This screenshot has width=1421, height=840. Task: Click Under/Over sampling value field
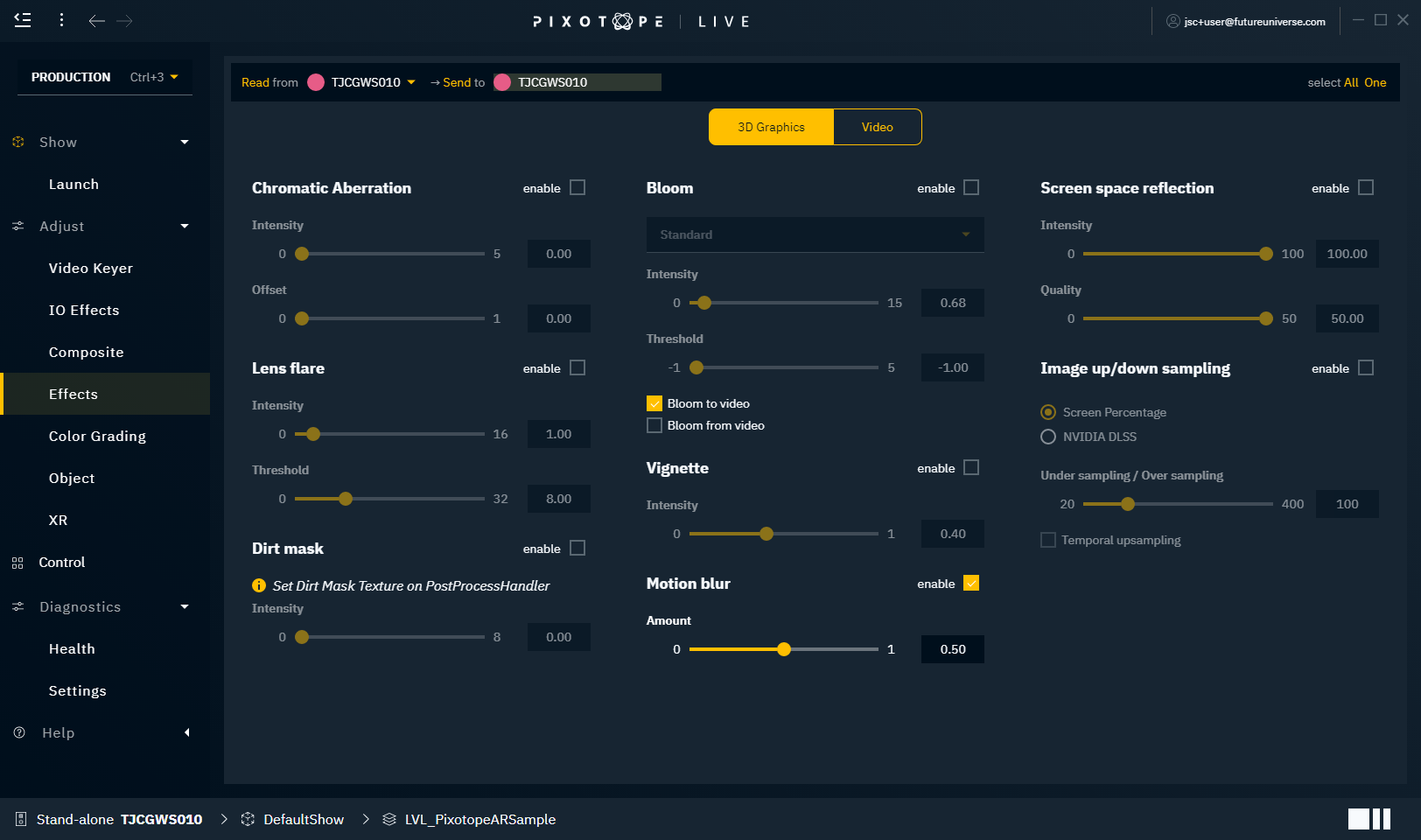(1347, 504)
